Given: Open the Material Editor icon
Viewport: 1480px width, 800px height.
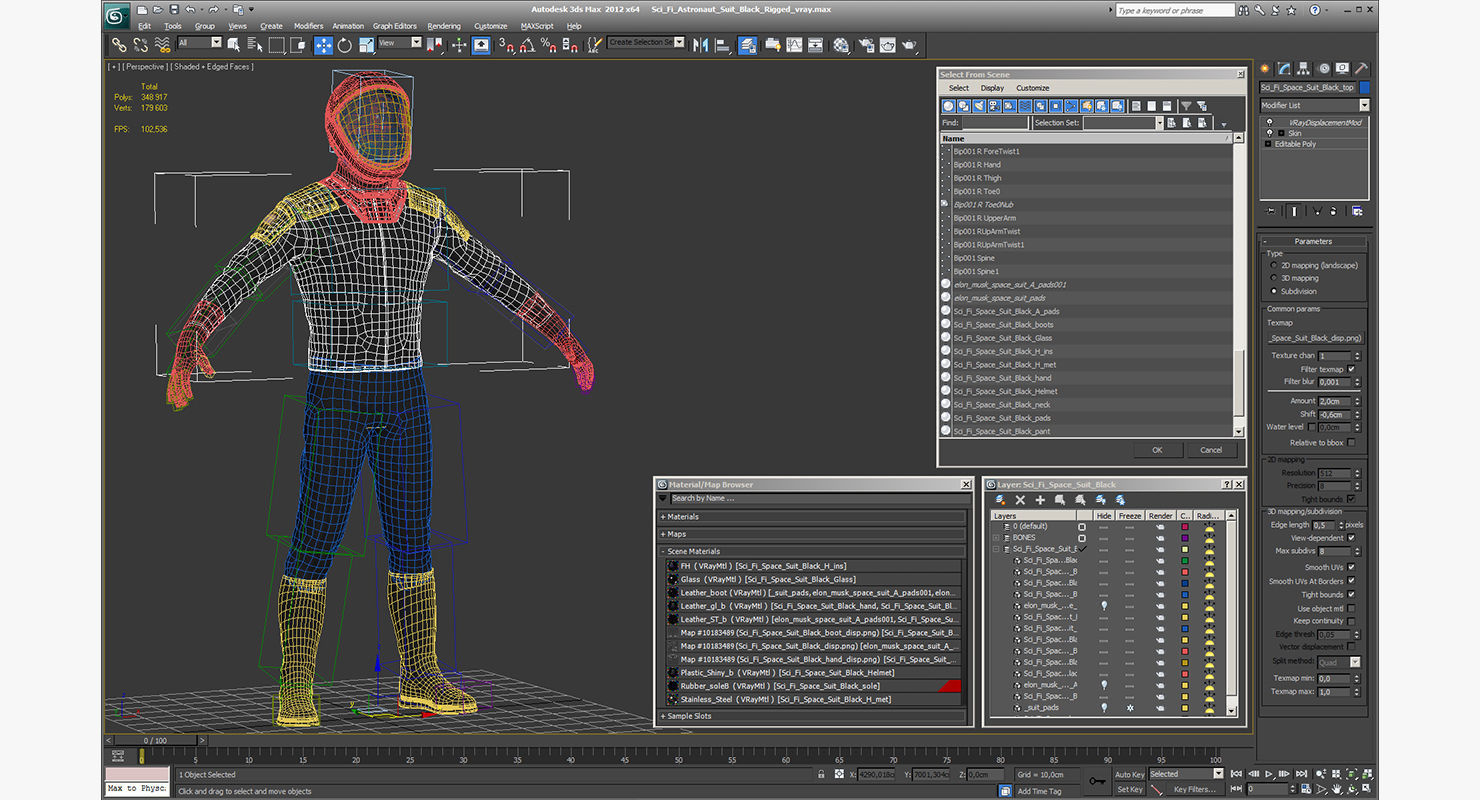Looking at the screenshot, I should point(841,45).
